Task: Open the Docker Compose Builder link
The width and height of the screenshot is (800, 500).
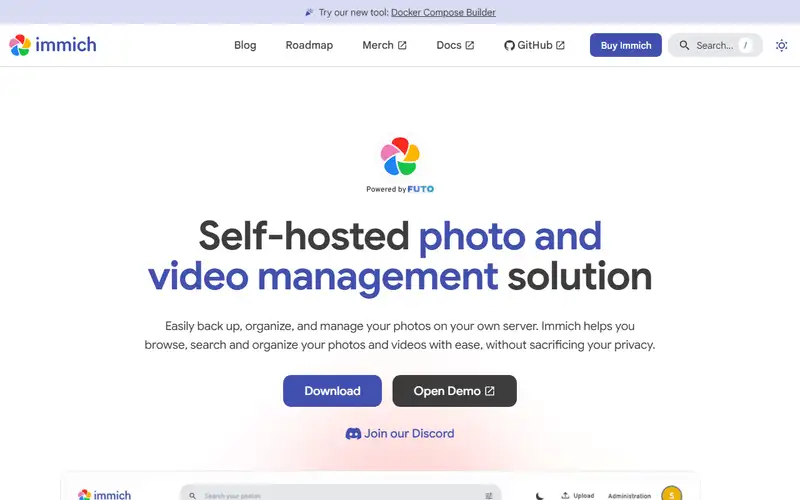Action: click(443, 12)
